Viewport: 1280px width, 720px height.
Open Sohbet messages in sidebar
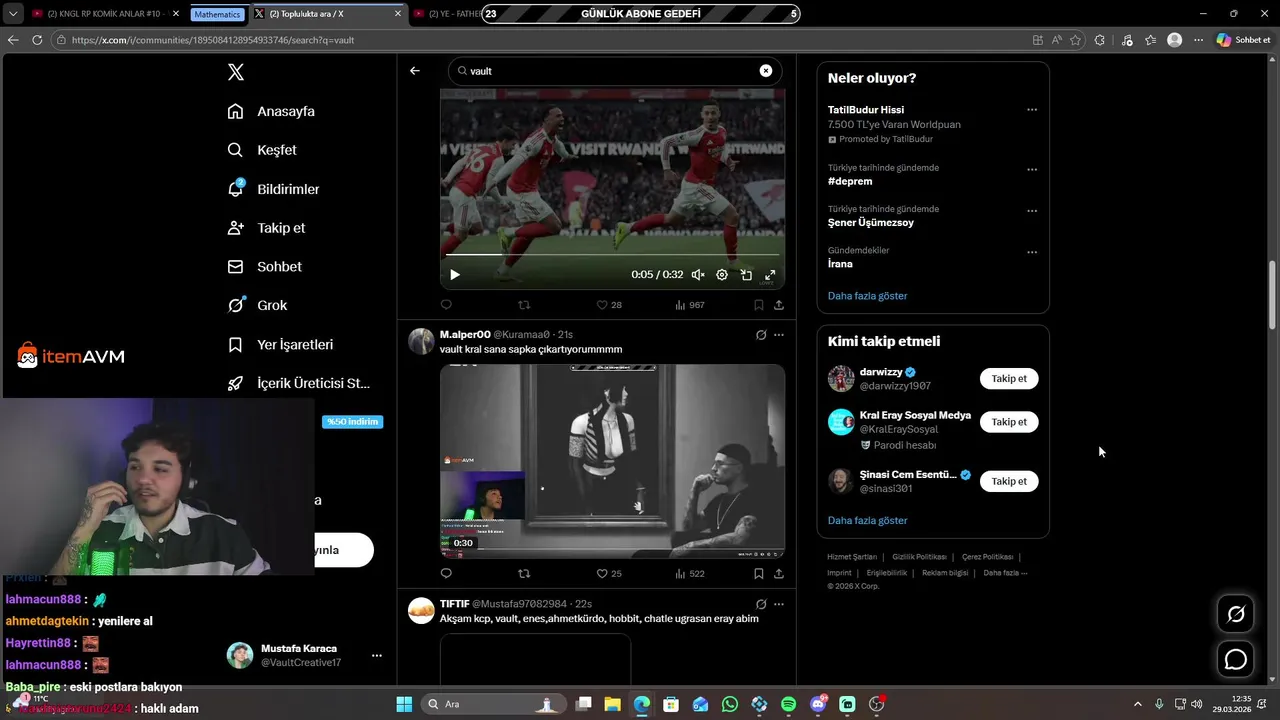click(x=264, y=267)
